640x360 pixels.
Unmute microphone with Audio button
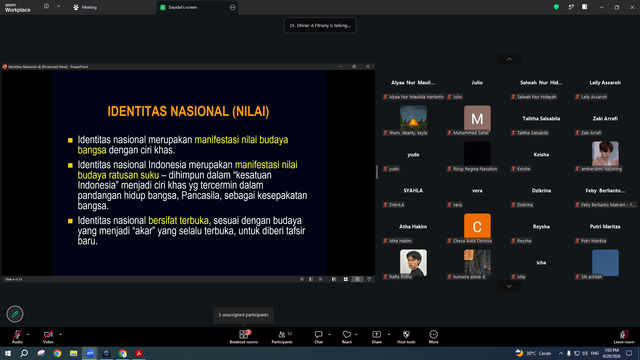point(17,337)
